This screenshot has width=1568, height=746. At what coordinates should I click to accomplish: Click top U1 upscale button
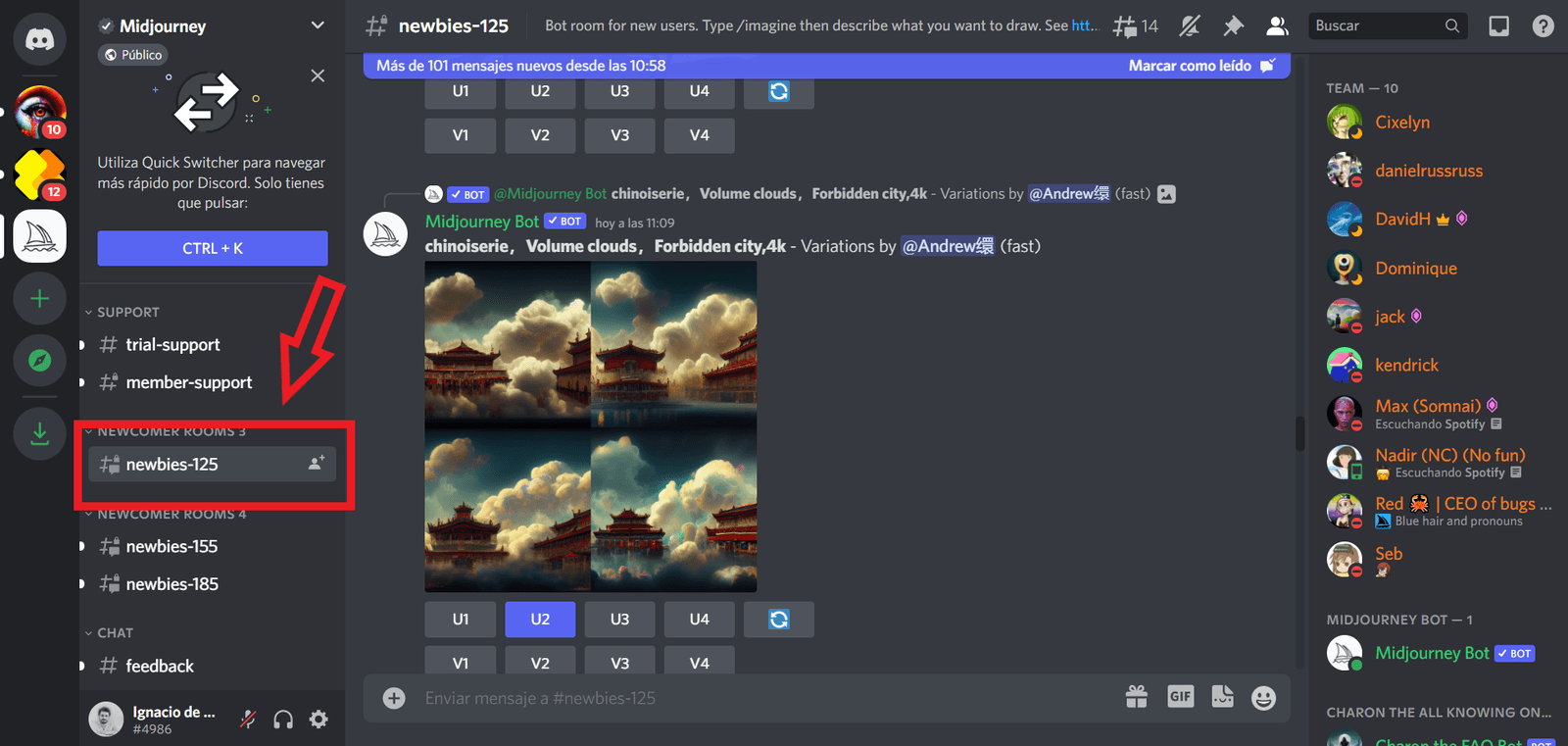(461, 91)
